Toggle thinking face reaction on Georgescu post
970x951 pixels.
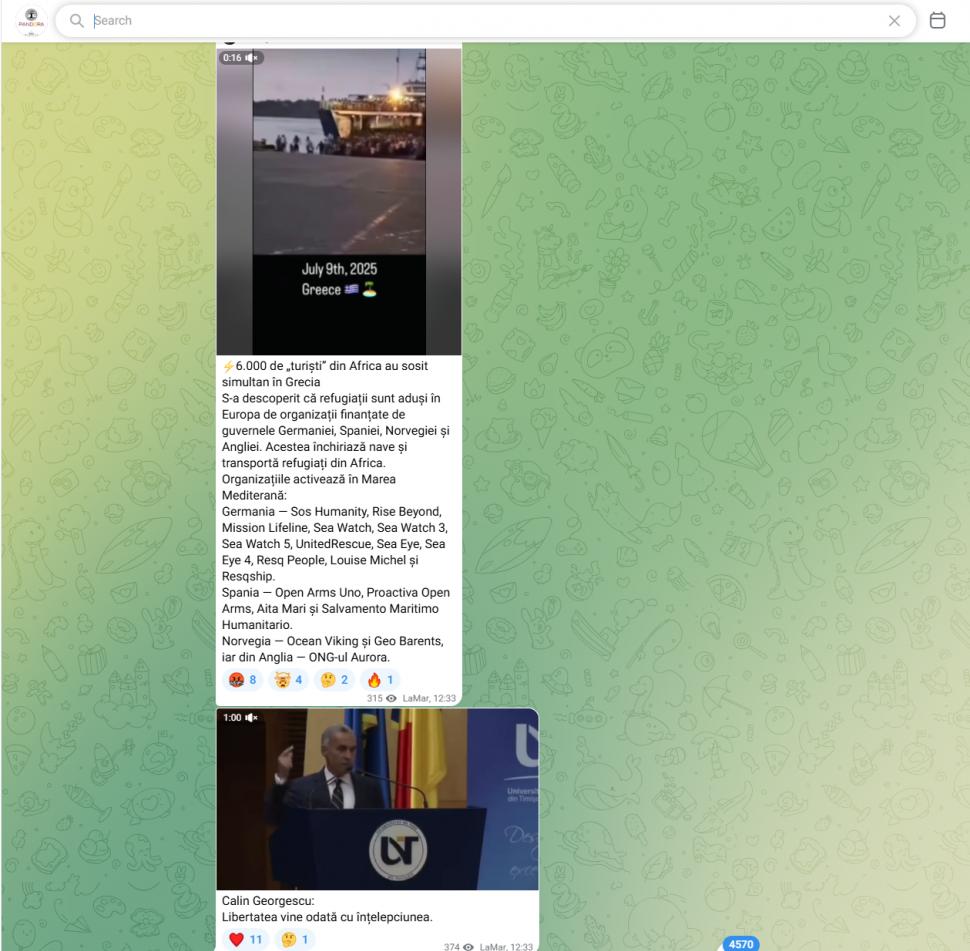[x=294, y=939]
